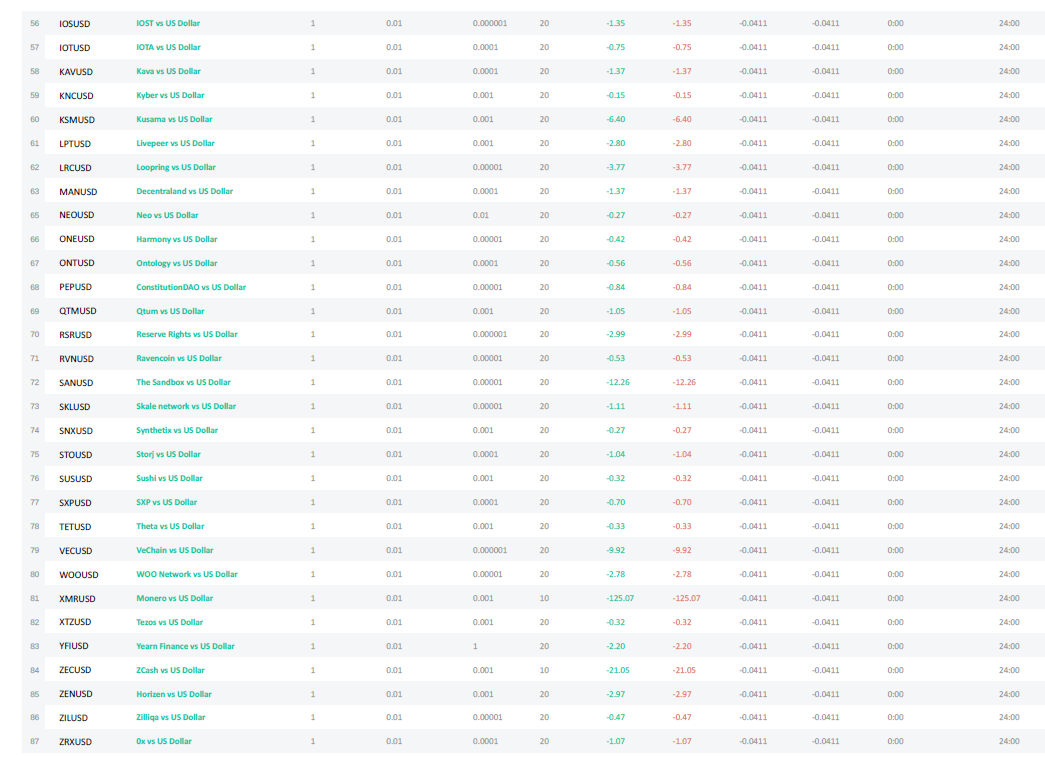The width and height of the screenshot is (1045, 774).
Task: Click the tick size 1 in YFIUSD row
Action: pos(475,647)
